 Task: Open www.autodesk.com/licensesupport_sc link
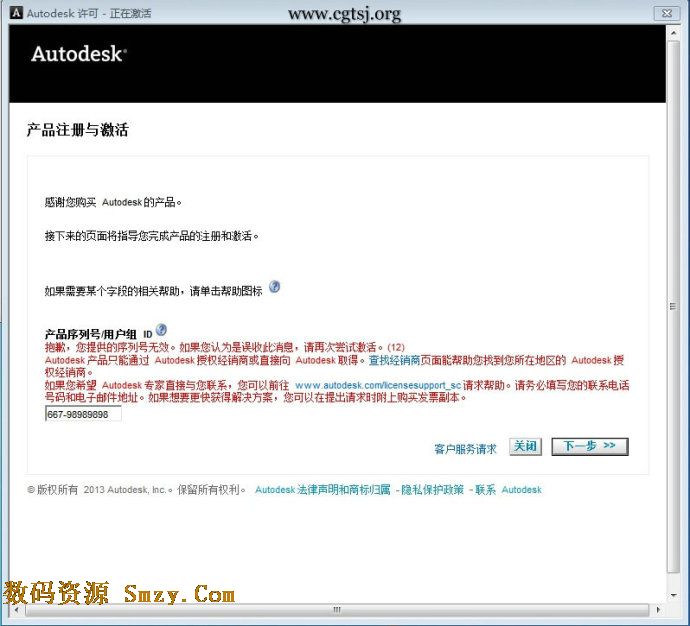pyautogui.click(x=378, y=385)
